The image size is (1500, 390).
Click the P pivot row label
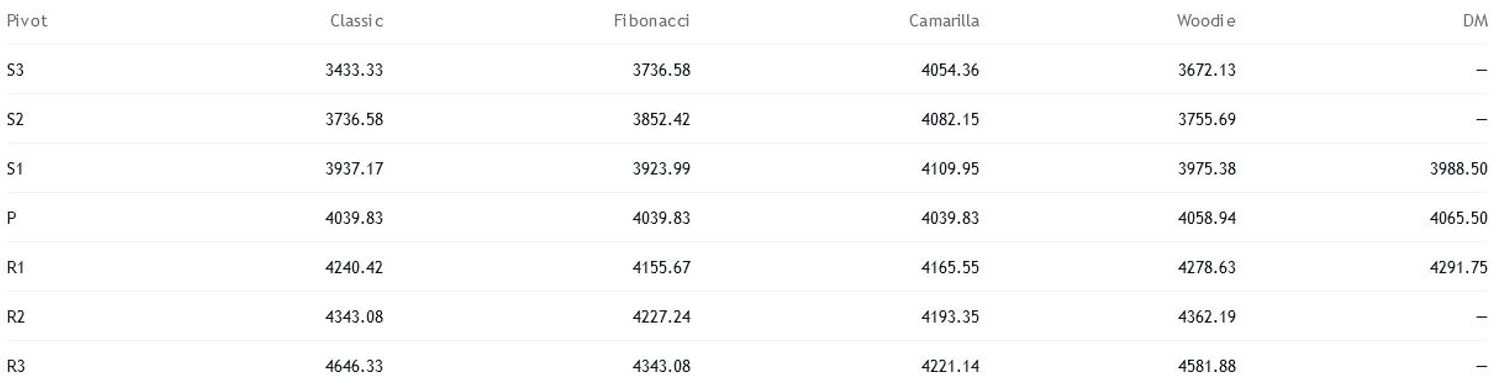10,218
